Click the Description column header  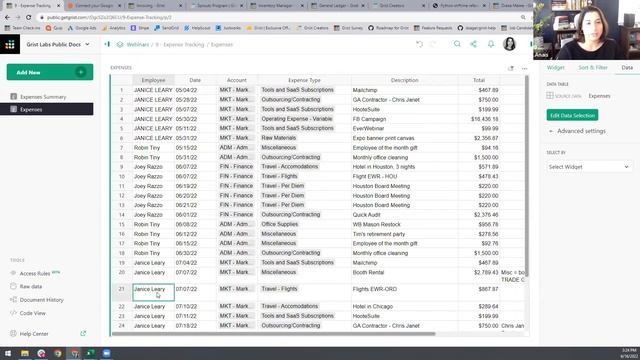(x=404, y=80)
